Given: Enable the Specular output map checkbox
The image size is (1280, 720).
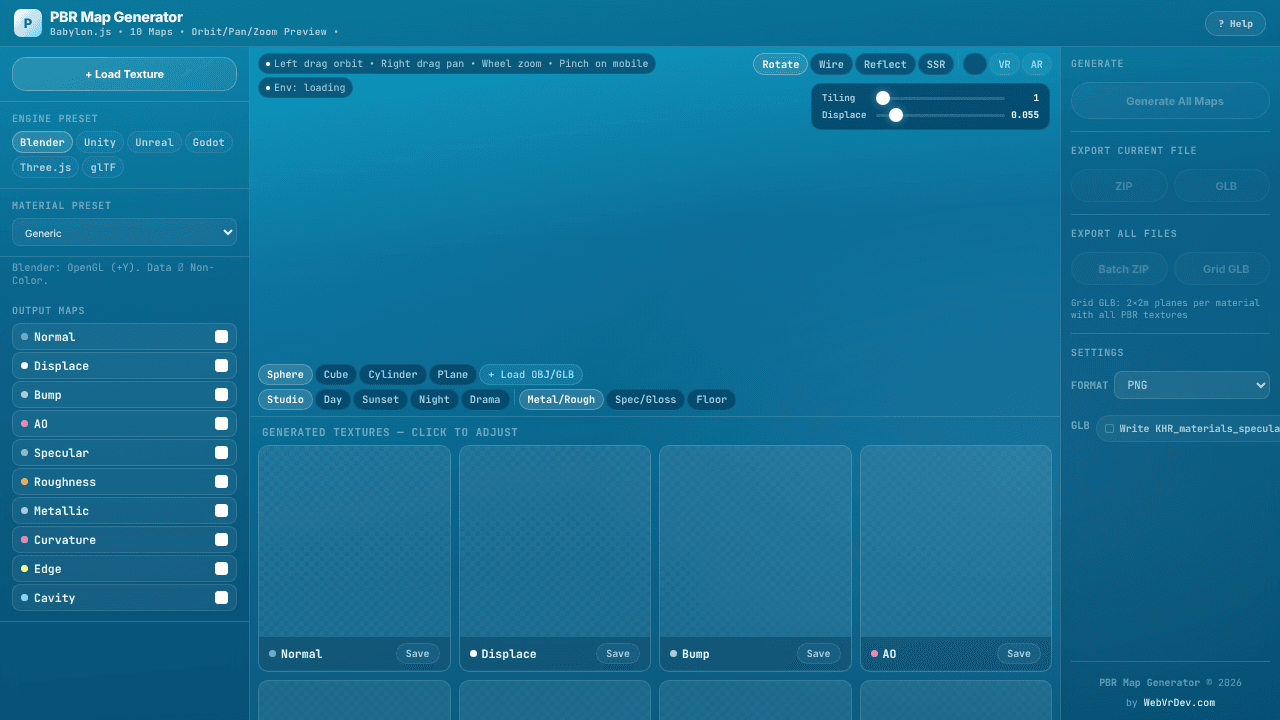Looking at the screenshot, I should click(x=221, y=453).
